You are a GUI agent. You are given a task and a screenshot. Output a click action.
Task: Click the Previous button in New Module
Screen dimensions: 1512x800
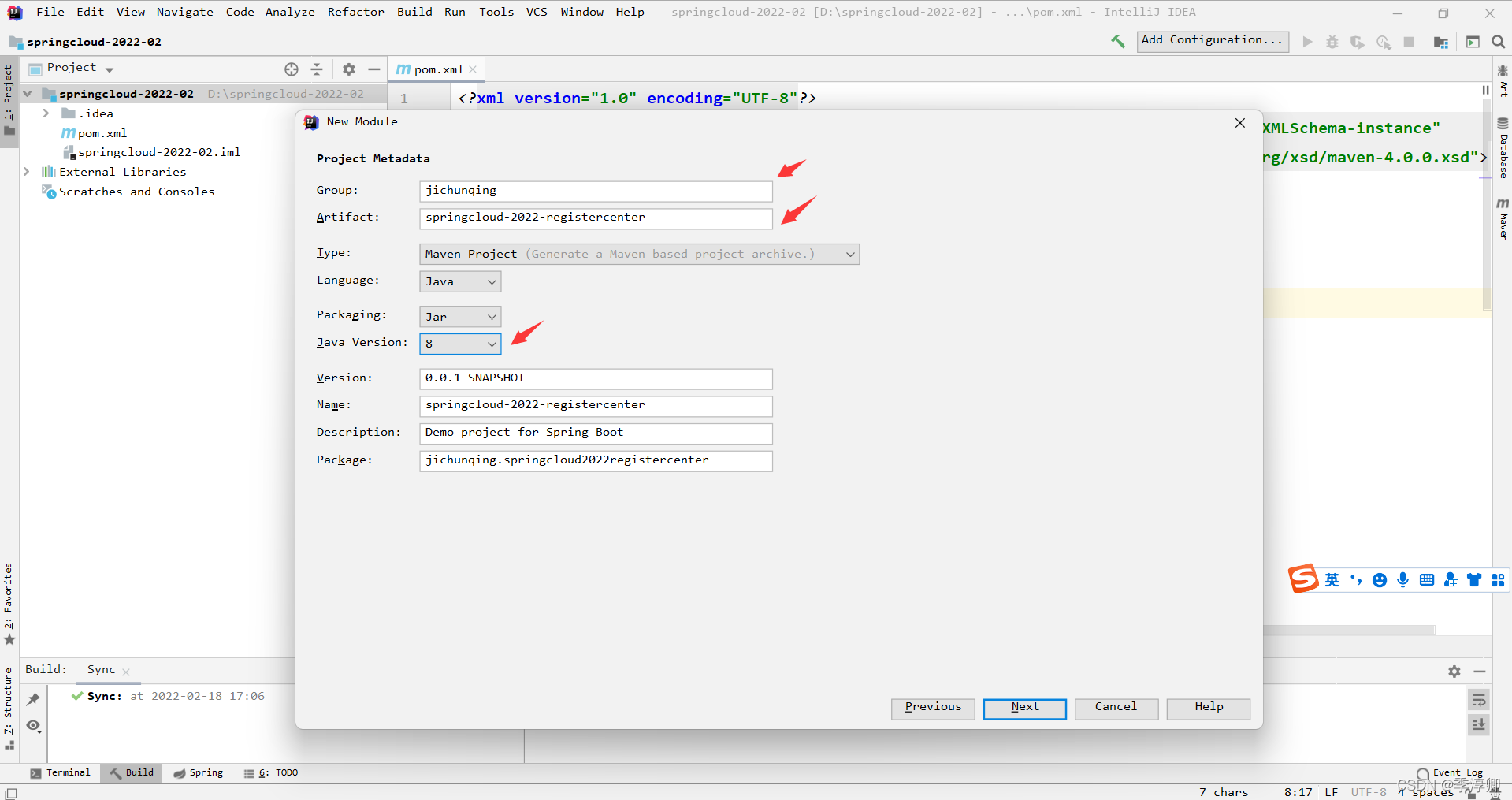click(x=933, y=708)
